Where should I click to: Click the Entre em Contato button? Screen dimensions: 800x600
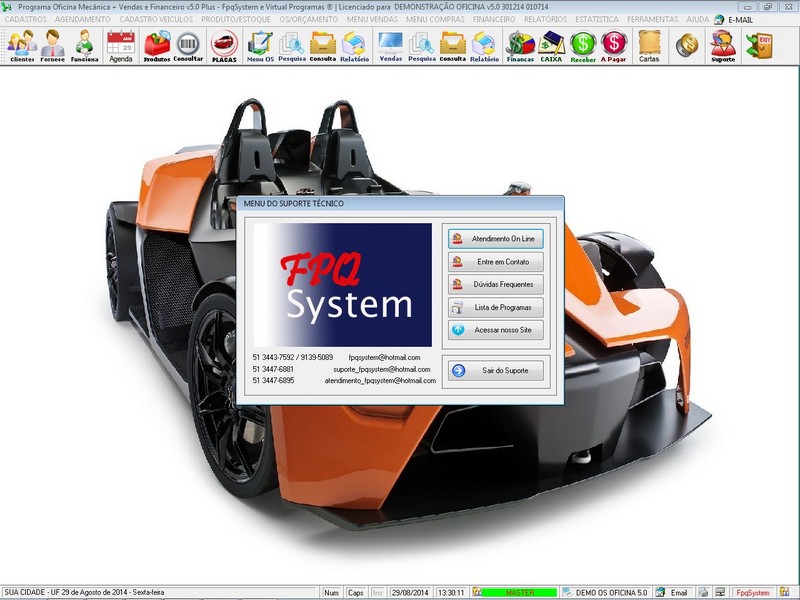click(495, 262)
